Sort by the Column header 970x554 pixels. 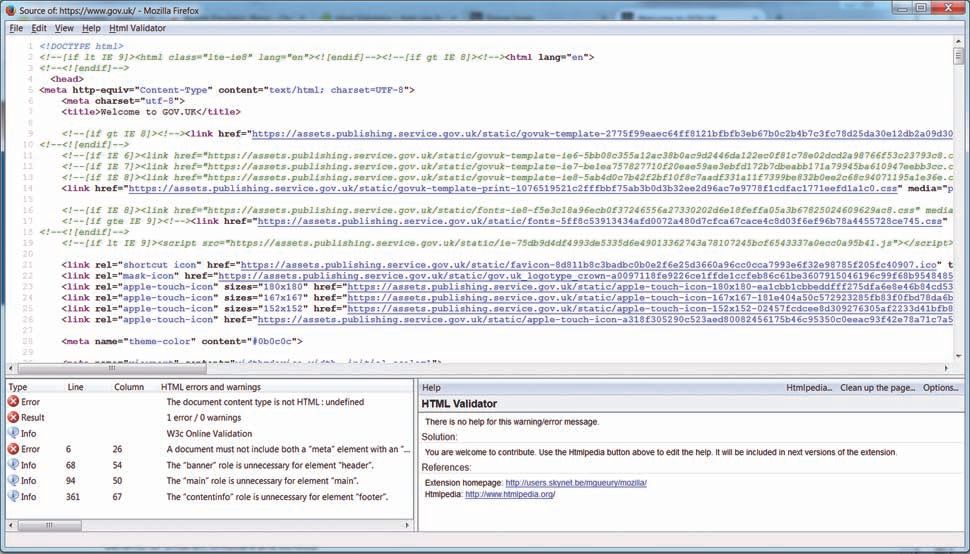pos(129,387)
